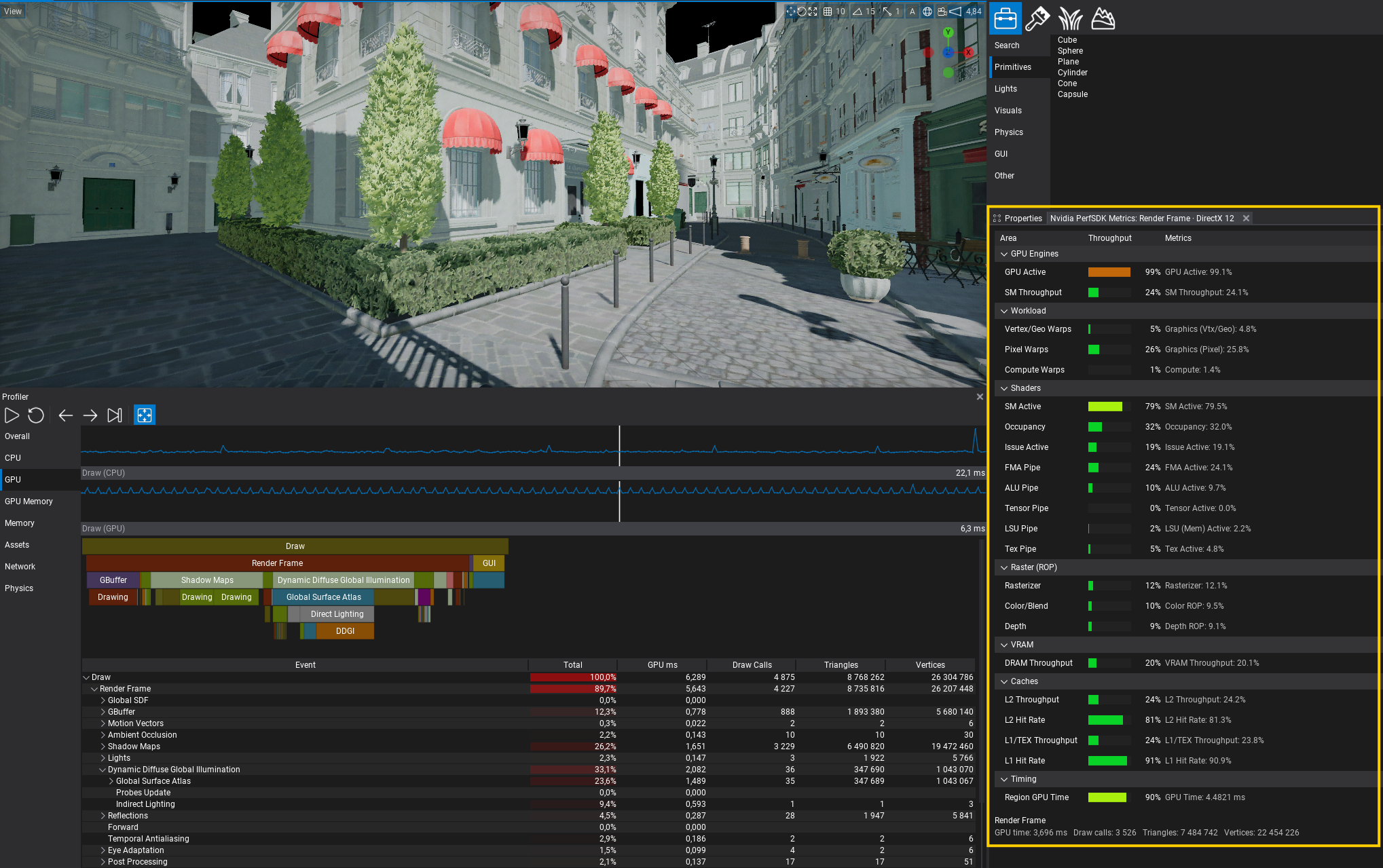Toggle rotation angle snapping
Viewport: 1383px width, 868px height.
(x=858, y=12)
